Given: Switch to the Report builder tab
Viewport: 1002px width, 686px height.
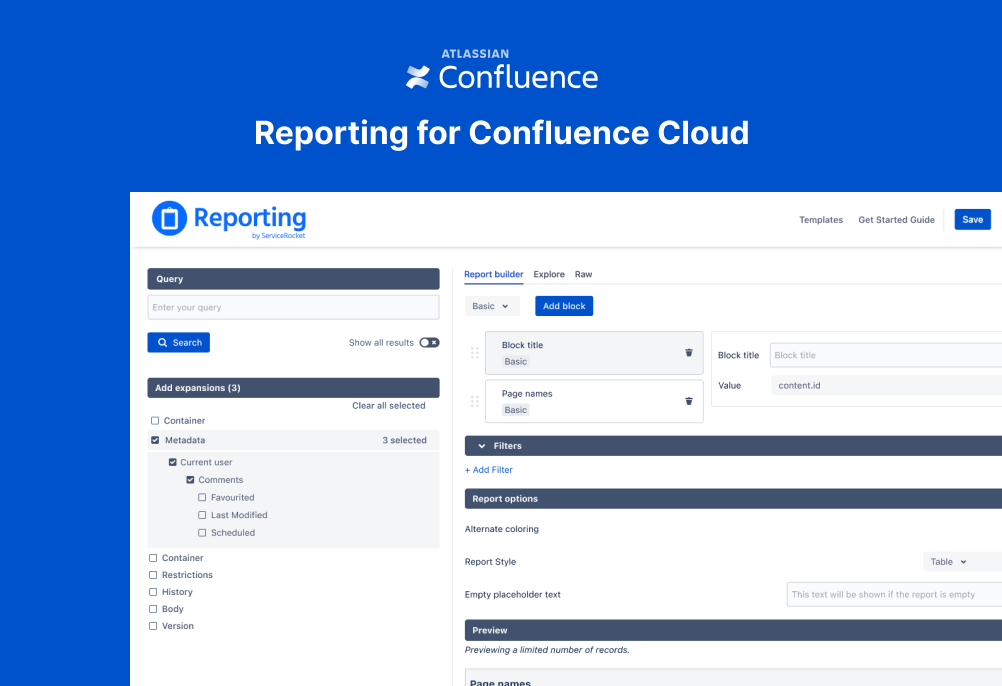Looking at the screenshot, I should click(493, 275).
